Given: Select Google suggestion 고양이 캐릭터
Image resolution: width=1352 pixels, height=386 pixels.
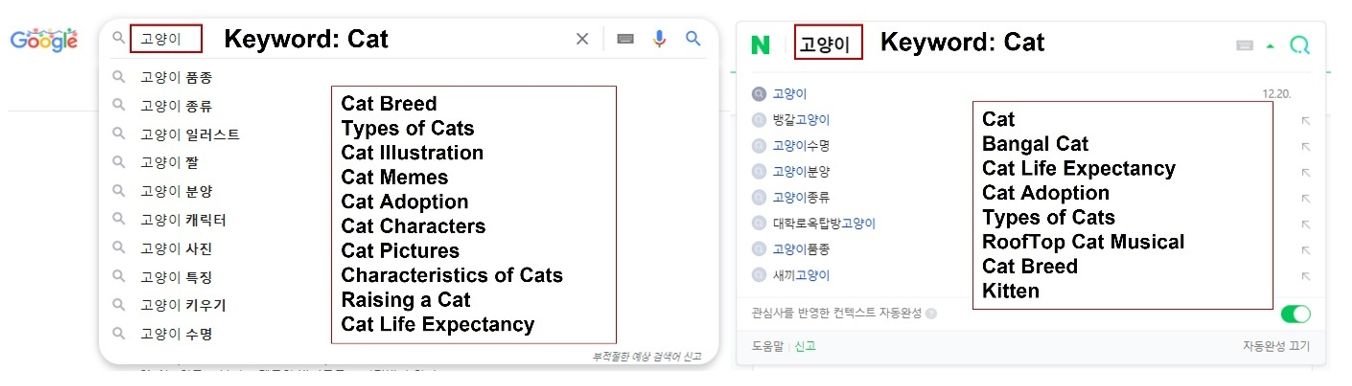Looking at the screenshot, I should 183,220.
